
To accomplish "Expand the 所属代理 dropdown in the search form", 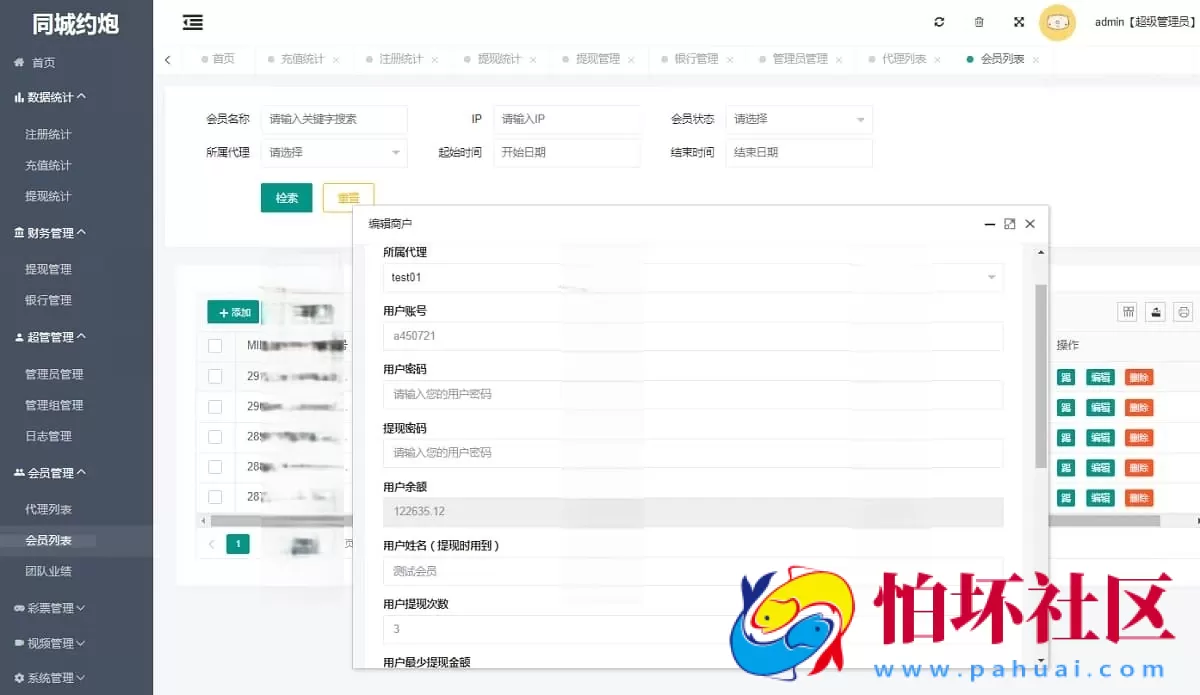I will [334, 154].
